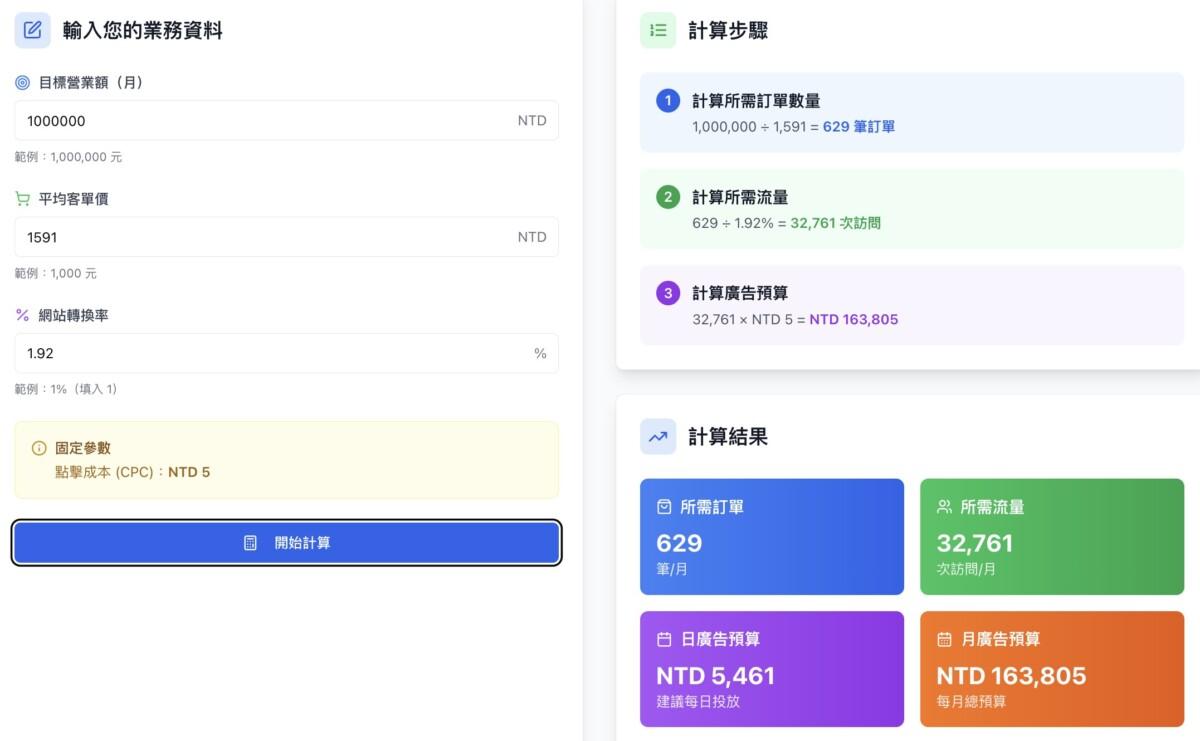Focus the 網站轉換率 input containing 1.92
The width and height of the screenshot is (1200, 741).
coord(286,353)
